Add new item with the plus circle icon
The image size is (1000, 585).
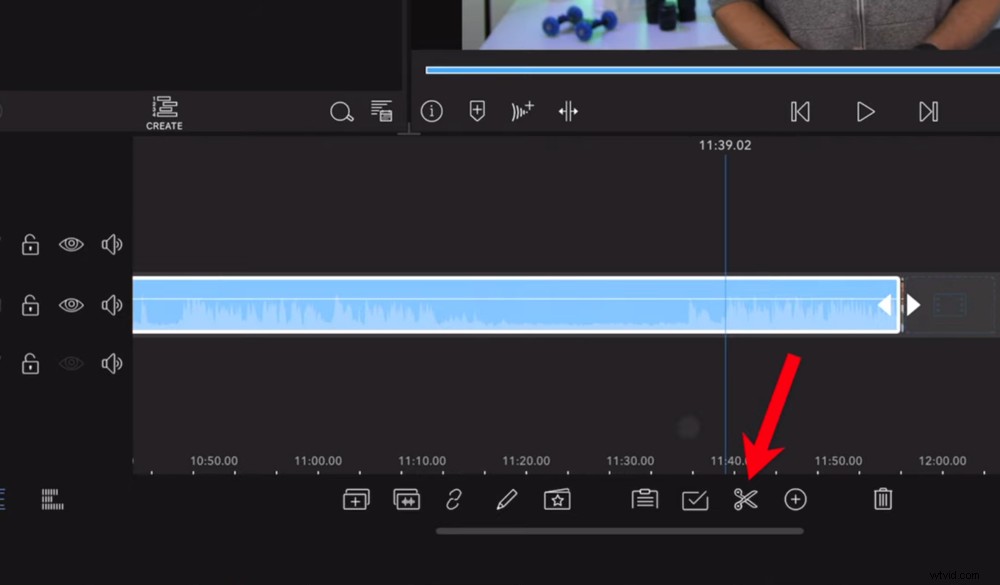[795, 500]
